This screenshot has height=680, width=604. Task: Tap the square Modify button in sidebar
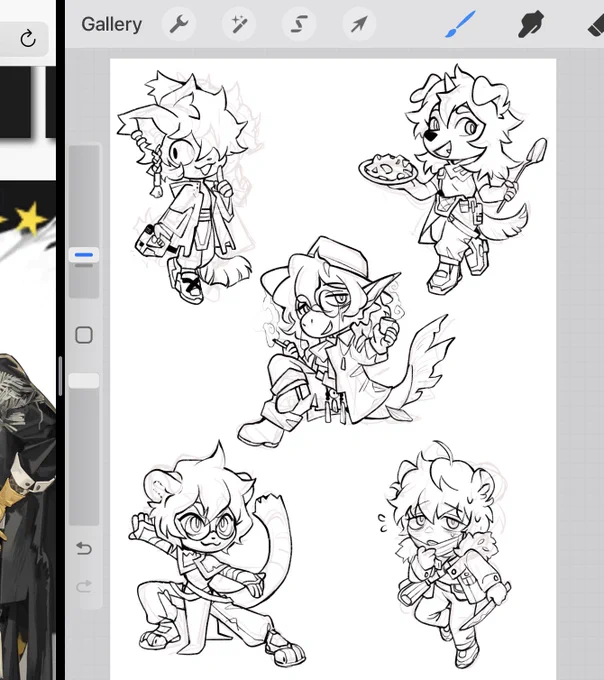click(84, 335)
